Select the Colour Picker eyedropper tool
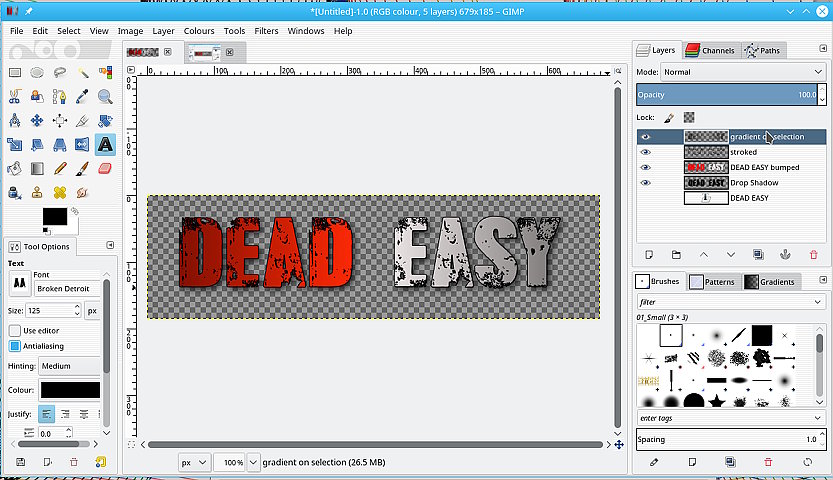Image resolution: width=833 pixels, height=480 pixels. (83, 97)
